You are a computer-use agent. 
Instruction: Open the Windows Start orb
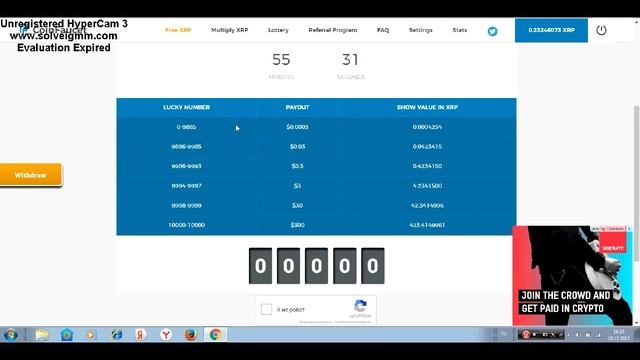(11, 335)
